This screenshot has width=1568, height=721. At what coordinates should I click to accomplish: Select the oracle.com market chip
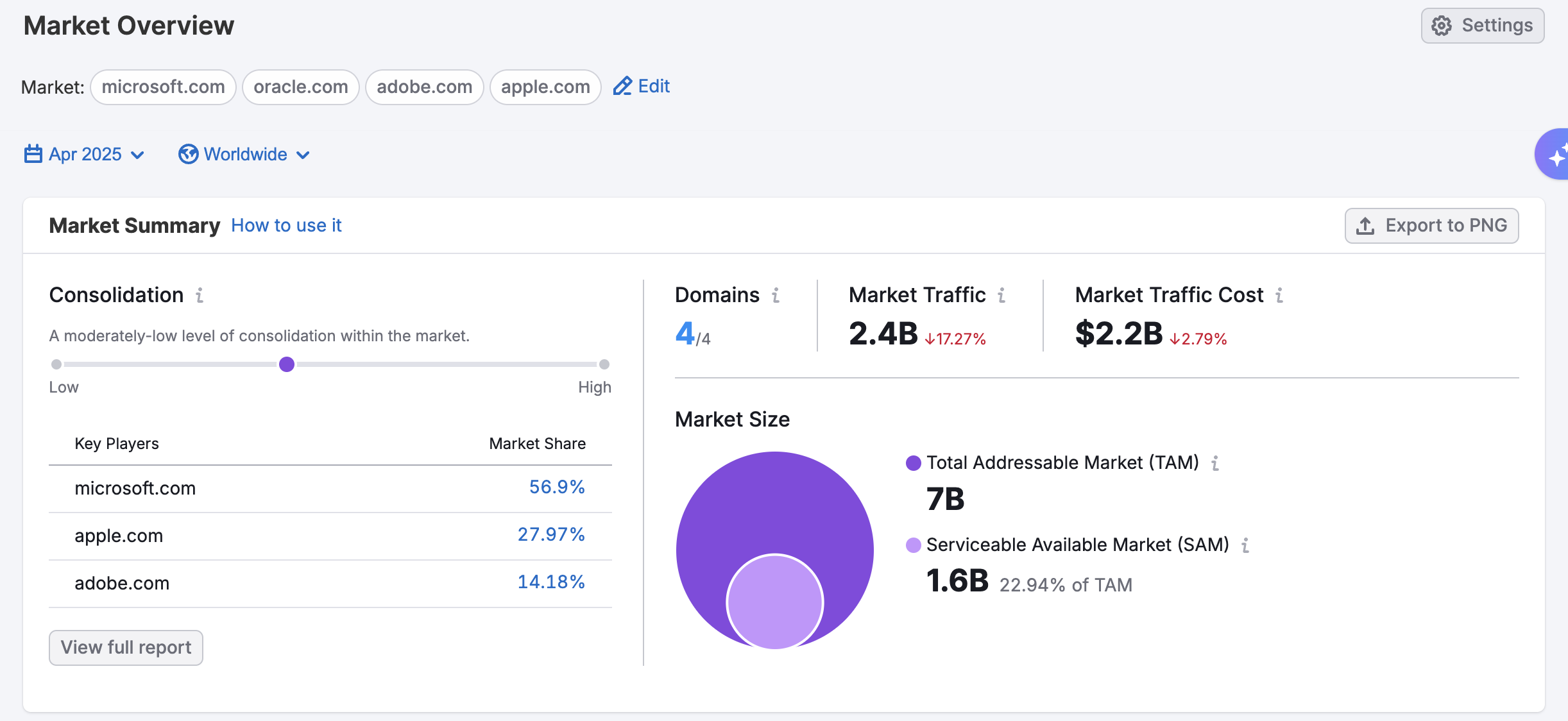coord(300,87)
